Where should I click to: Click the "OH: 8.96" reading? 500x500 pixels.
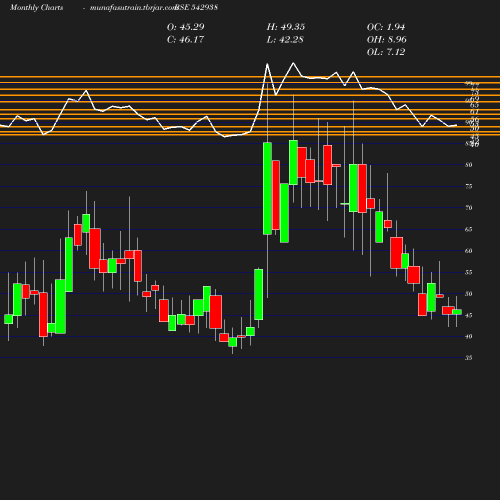pyautogui.click(x=387, y=40)
